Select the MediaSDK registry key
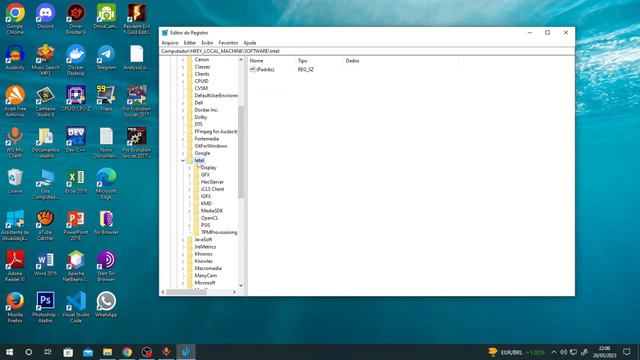640x360 pixels. pyautogui.click(x=212, y=211)
